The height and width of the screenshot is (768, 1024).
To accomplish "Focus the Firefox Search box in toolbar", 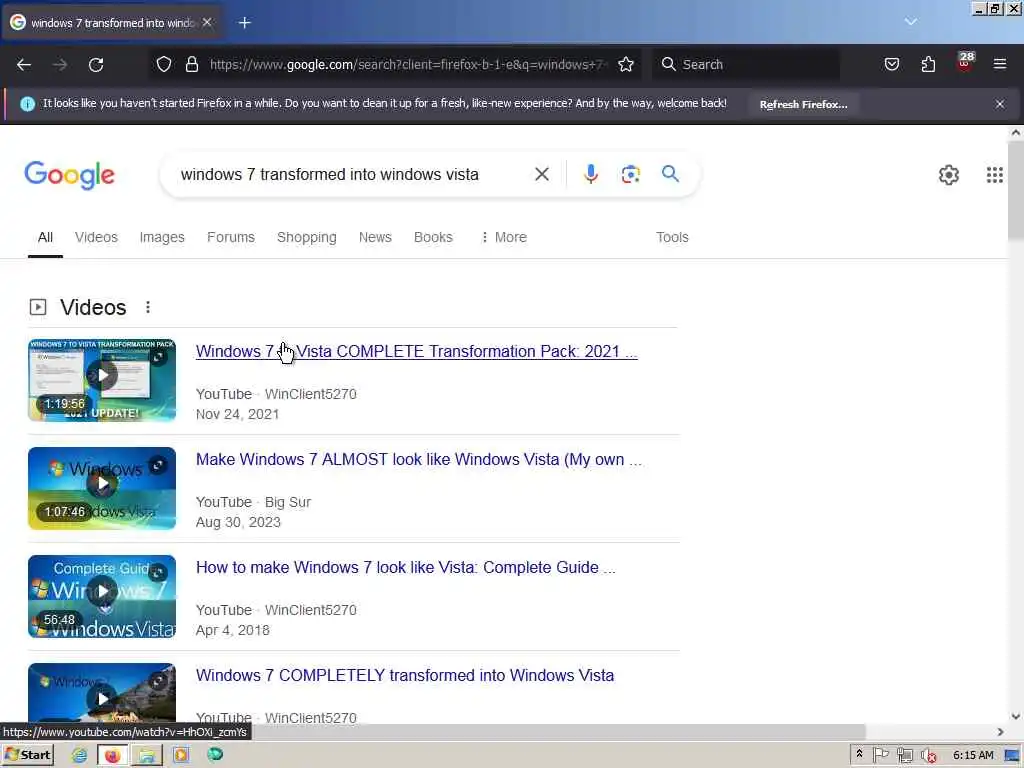I will click(746, 64).
